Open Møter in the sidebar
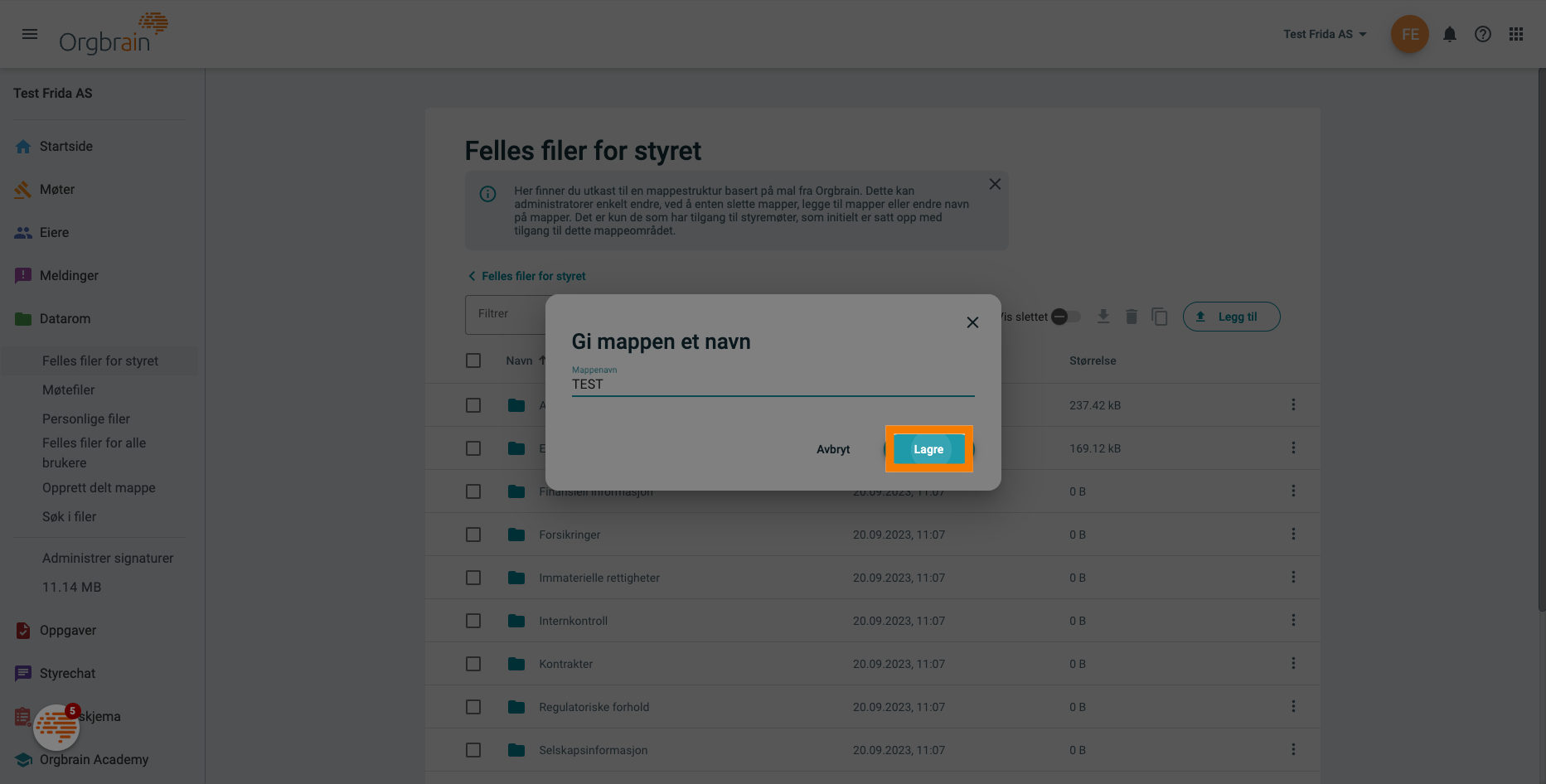Viewport: 1546px width, 784px height. pos(57,190)
